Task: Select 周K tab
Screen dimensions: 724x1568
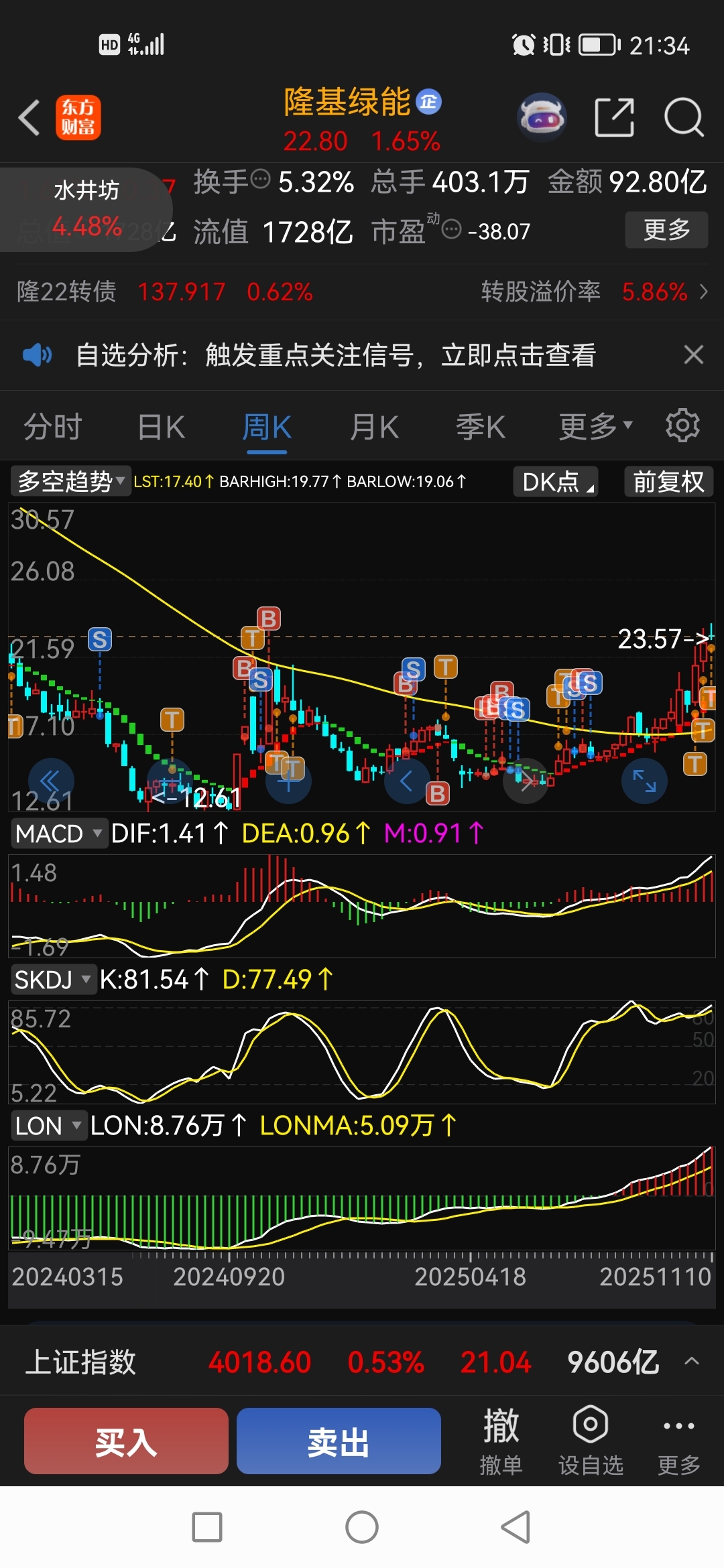Action: click(267, 426)
